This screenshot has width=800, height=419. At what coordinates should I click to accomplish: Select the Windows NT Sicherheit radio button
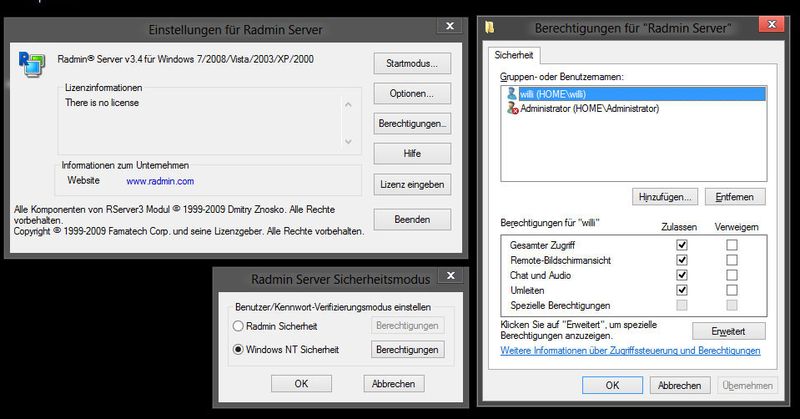pyautogui.click(x=238, y=350)
